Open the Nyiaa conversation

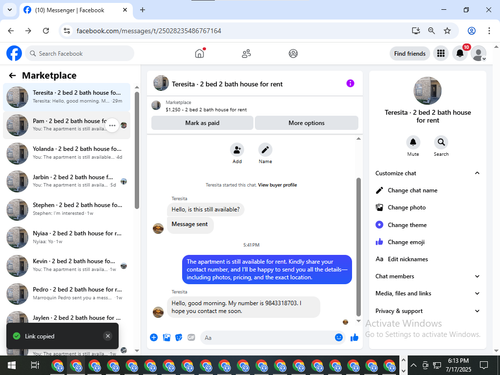coord(67,237)
